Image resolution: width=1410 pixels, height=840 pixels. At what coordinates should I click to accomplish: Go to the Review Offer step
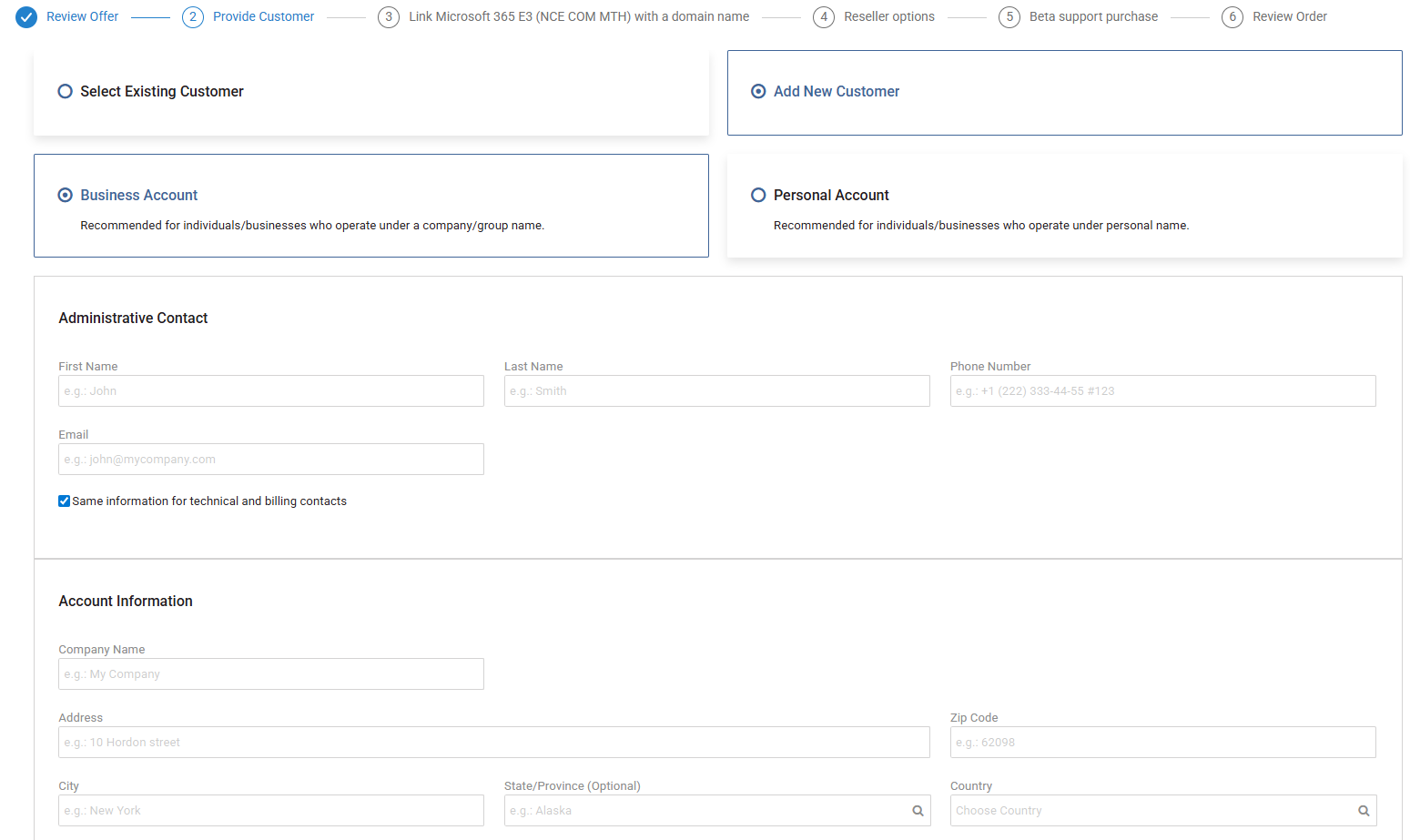coord(83,17)
